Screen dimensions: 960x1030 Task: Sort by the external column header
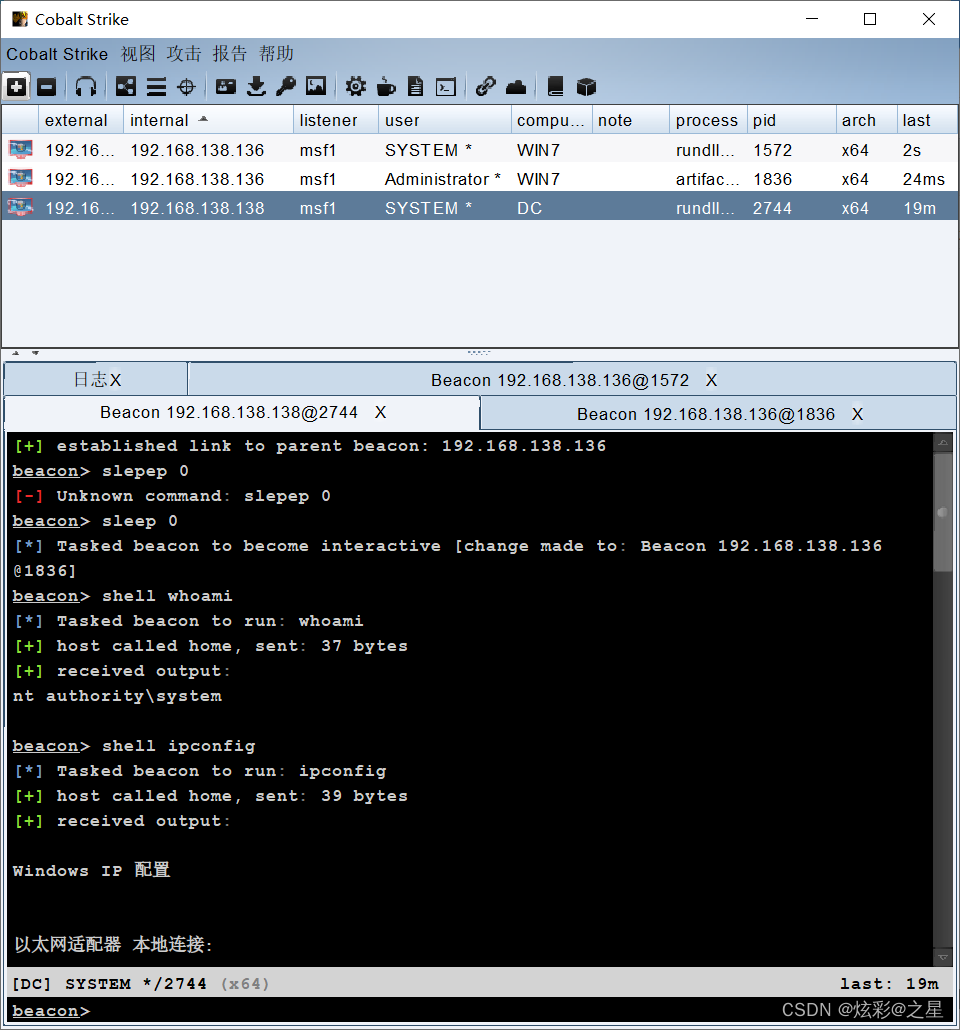(81, 120)
